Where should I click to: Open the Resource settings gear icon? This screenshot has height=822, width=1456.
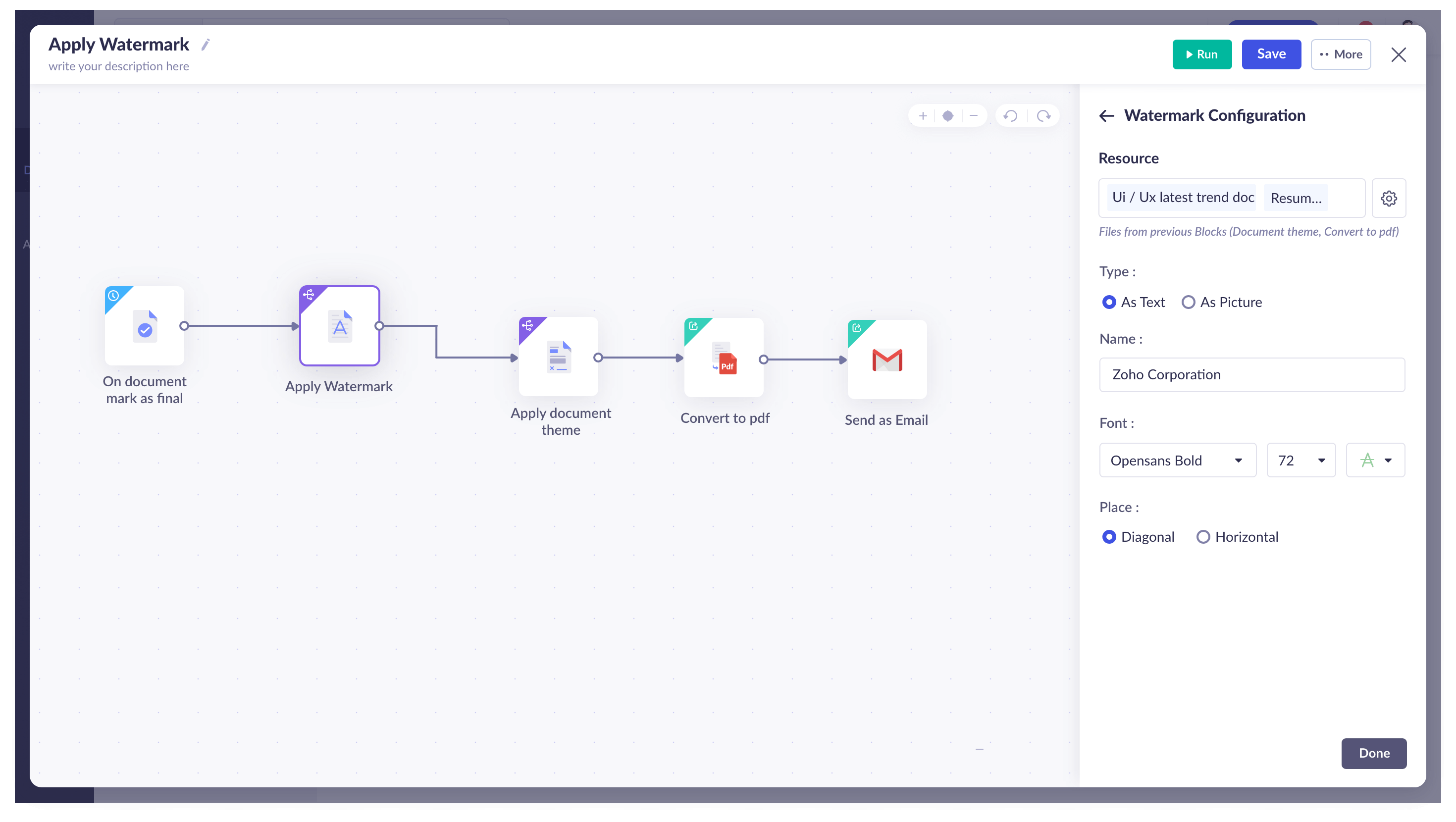pyautogui.click(x=1389, y=199)
